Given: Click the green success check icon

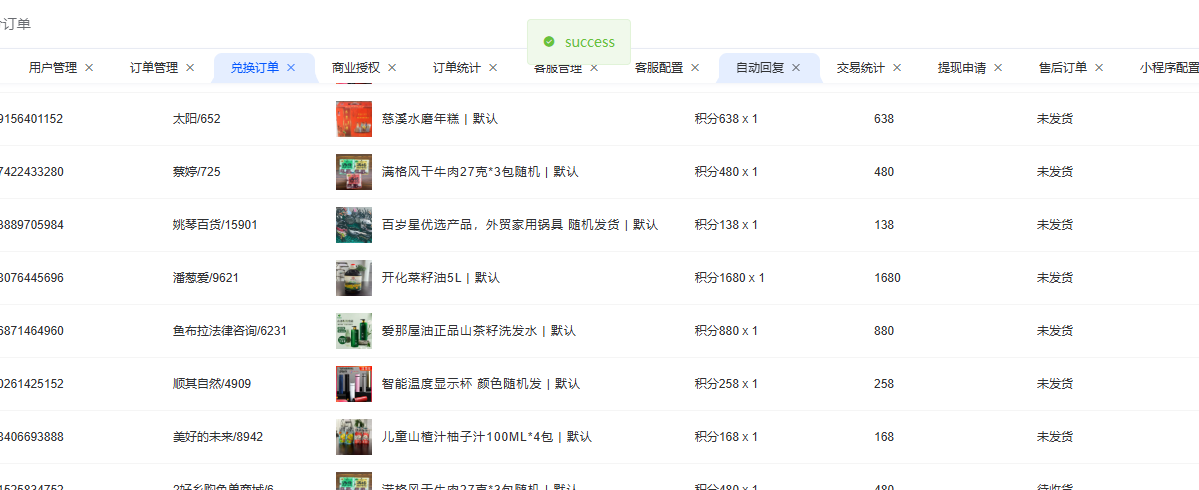Looking at the screenshot, I should tap(548, 42).
